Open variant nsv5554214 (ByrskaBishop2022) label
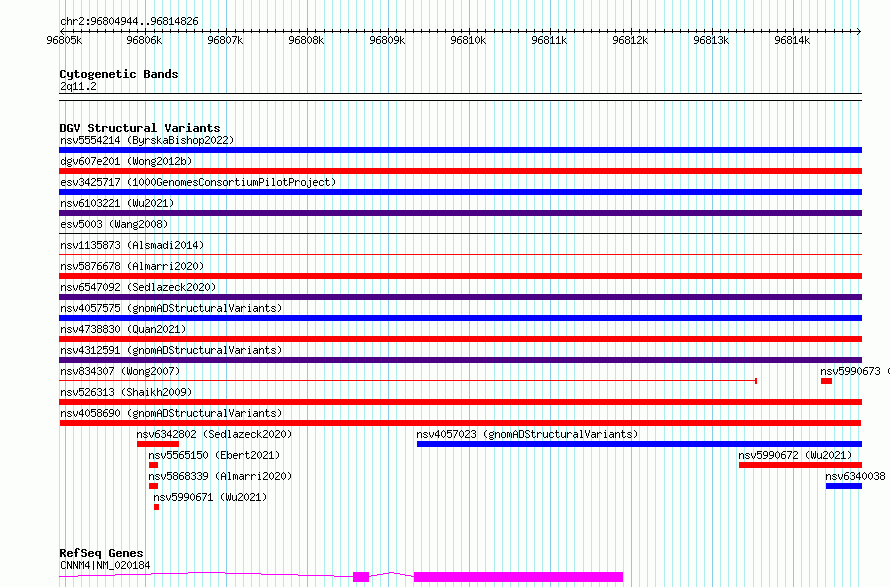 (x=147, y=140)
